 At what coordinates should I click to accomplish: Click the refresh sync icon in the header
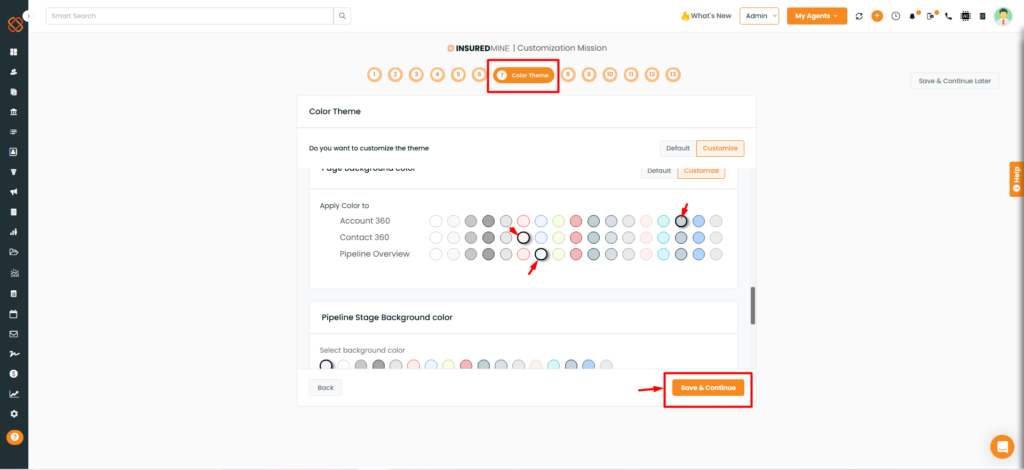(x=859, y=16)
